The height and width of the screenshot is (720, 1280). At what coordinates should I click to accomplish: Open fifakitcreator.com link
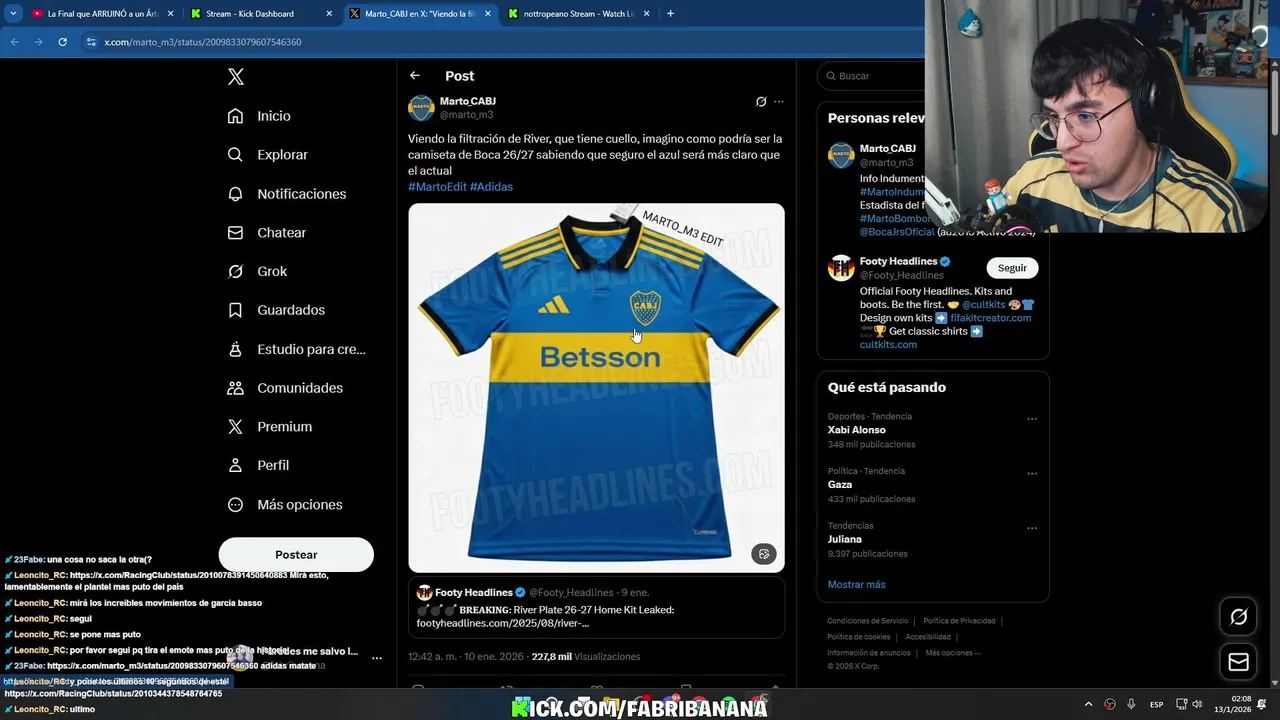(990, 318)
